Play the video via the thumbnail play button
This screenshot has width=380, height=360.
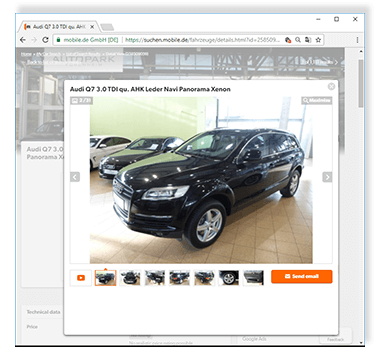[81, 278]
